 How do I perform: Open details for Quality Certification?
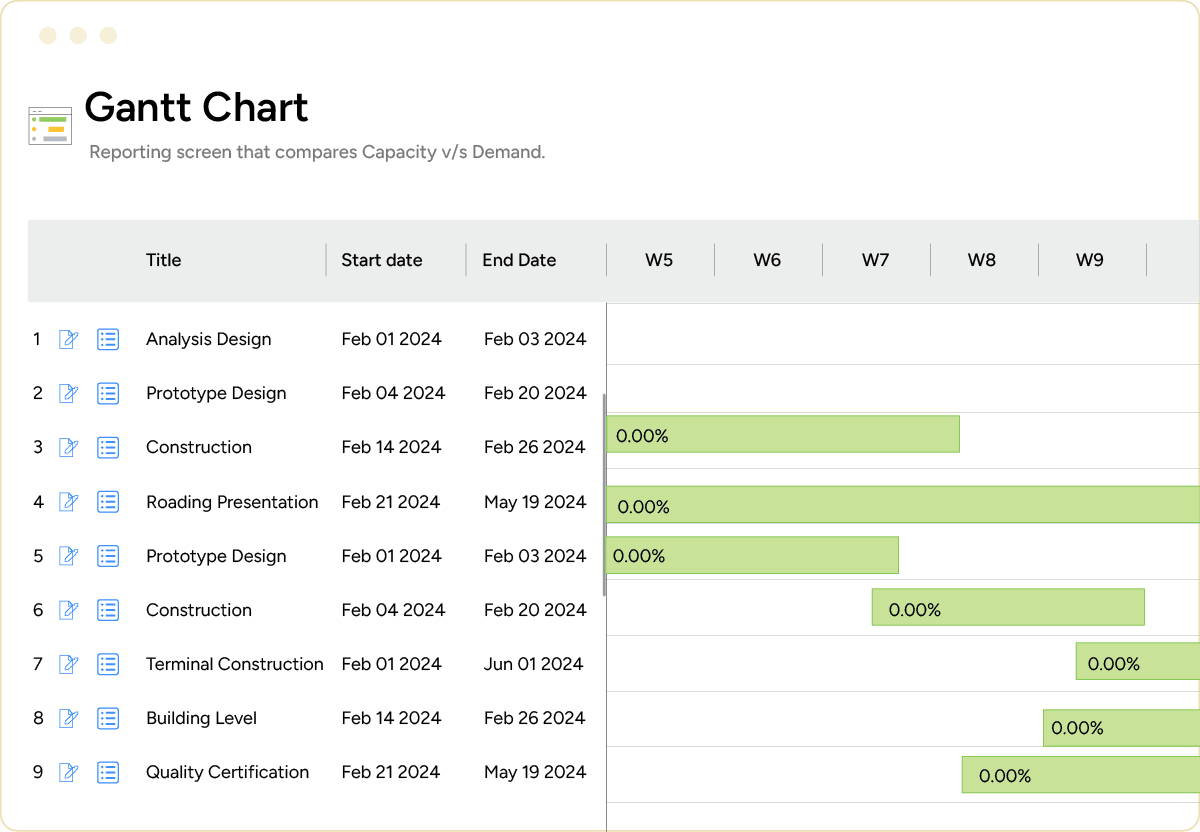pos(107,772)
